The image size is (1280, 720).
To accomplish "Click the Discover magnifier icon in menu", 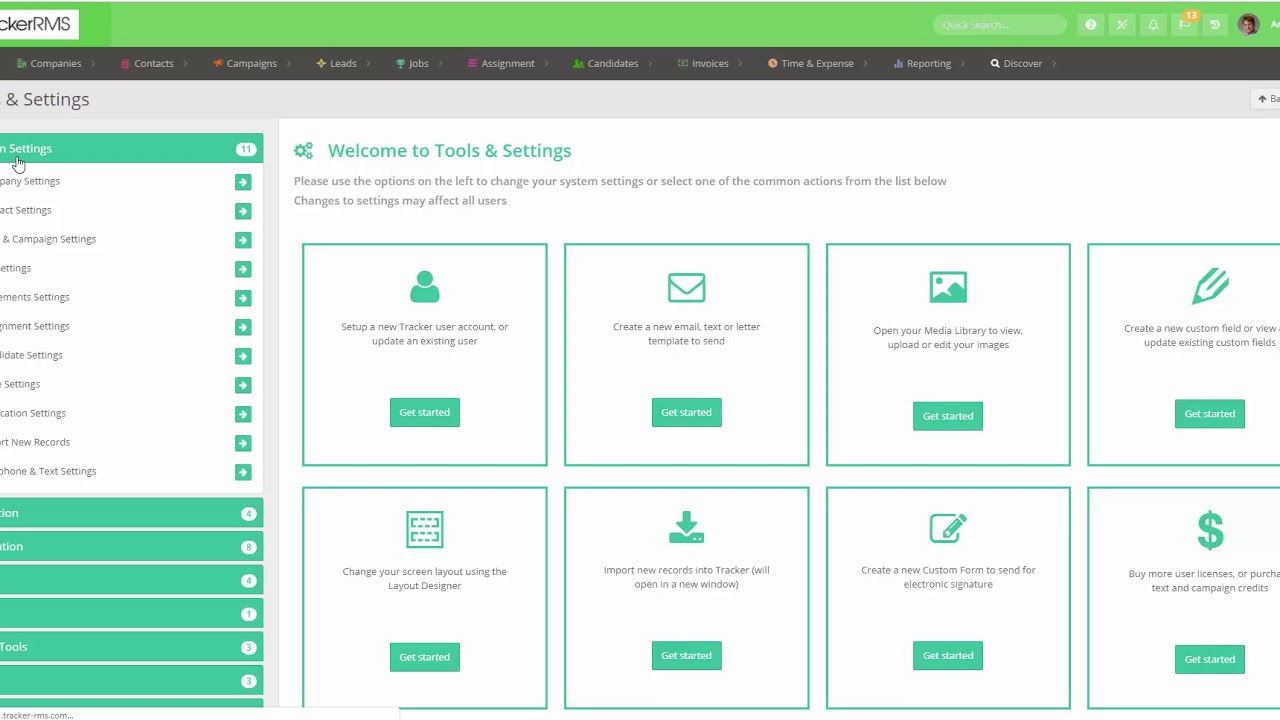I will click(x=995, y=63).
